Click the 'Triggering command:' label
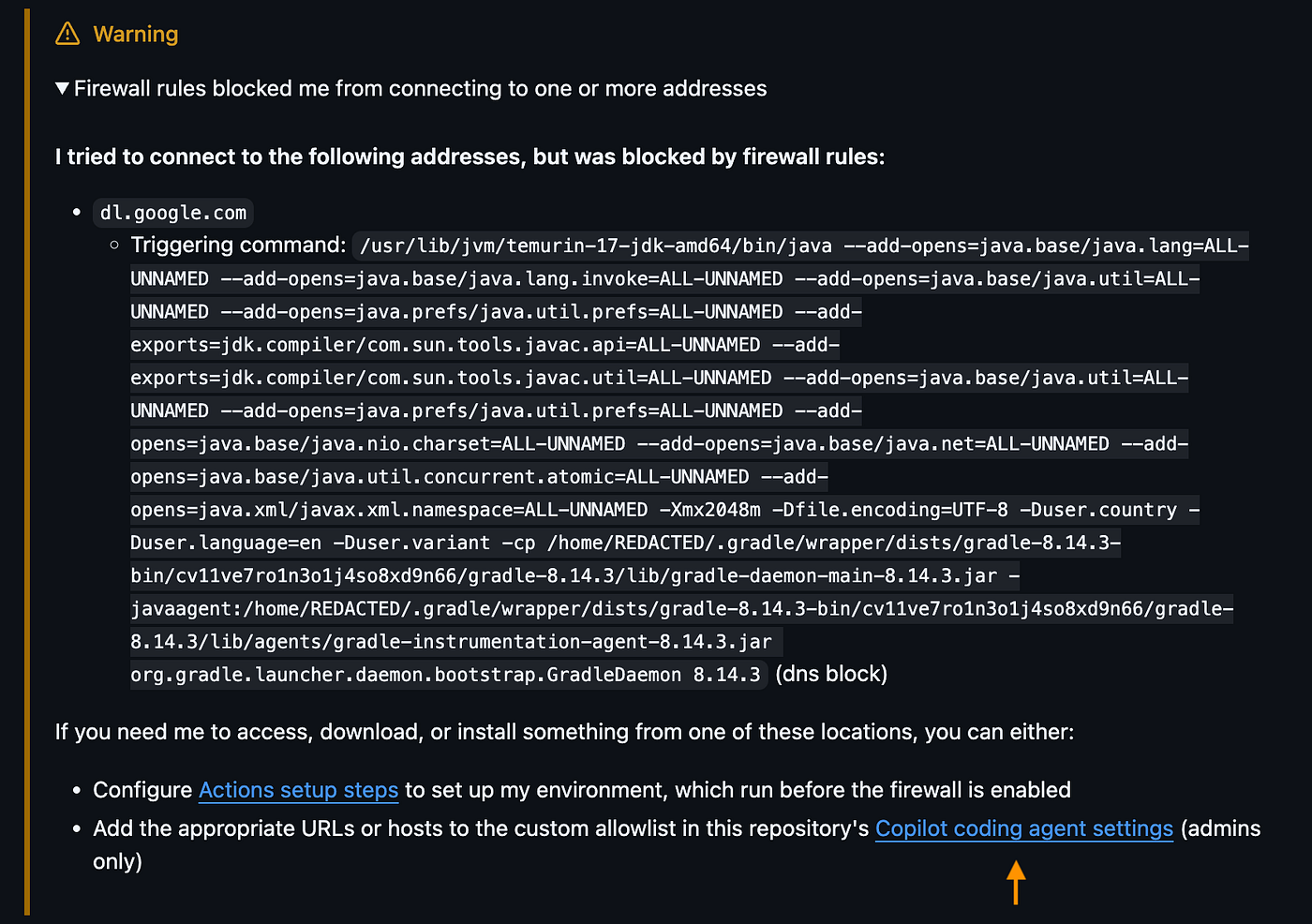The height and width of the screenshot is (924, 1312). 238,245
